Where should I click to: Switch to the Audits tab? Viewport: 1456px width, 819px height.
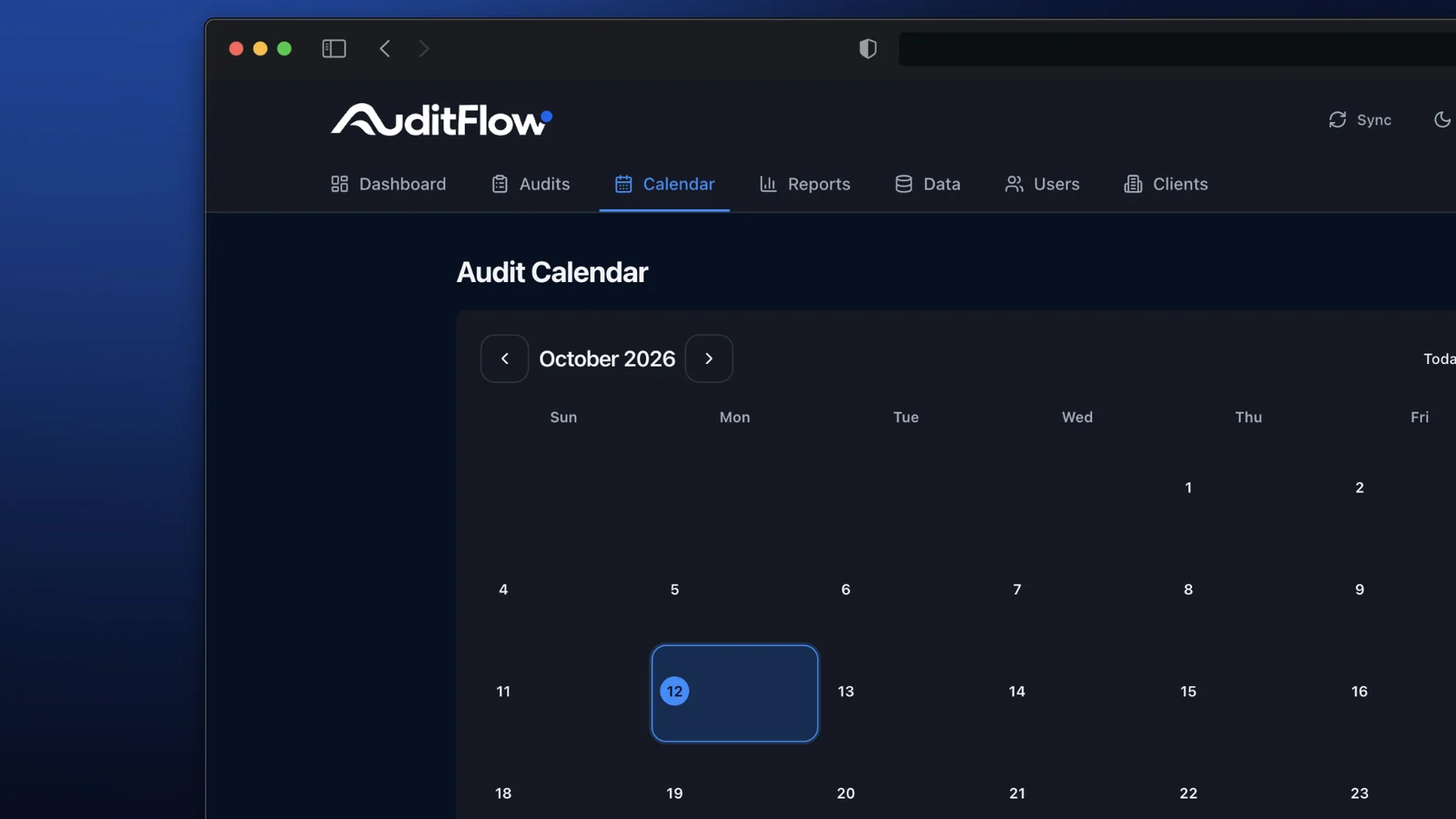pyautogui.click(x=531, y=184)
